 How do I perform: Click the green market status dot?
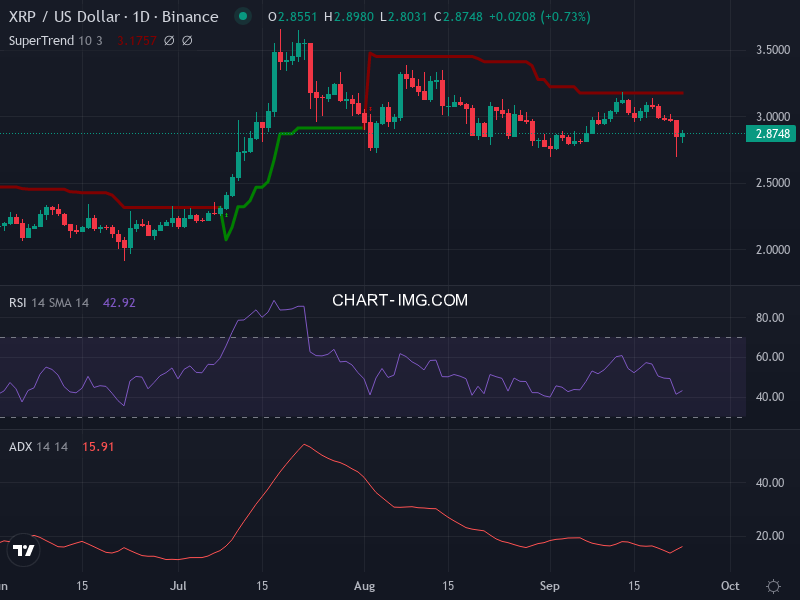click(x=242, y=17)
